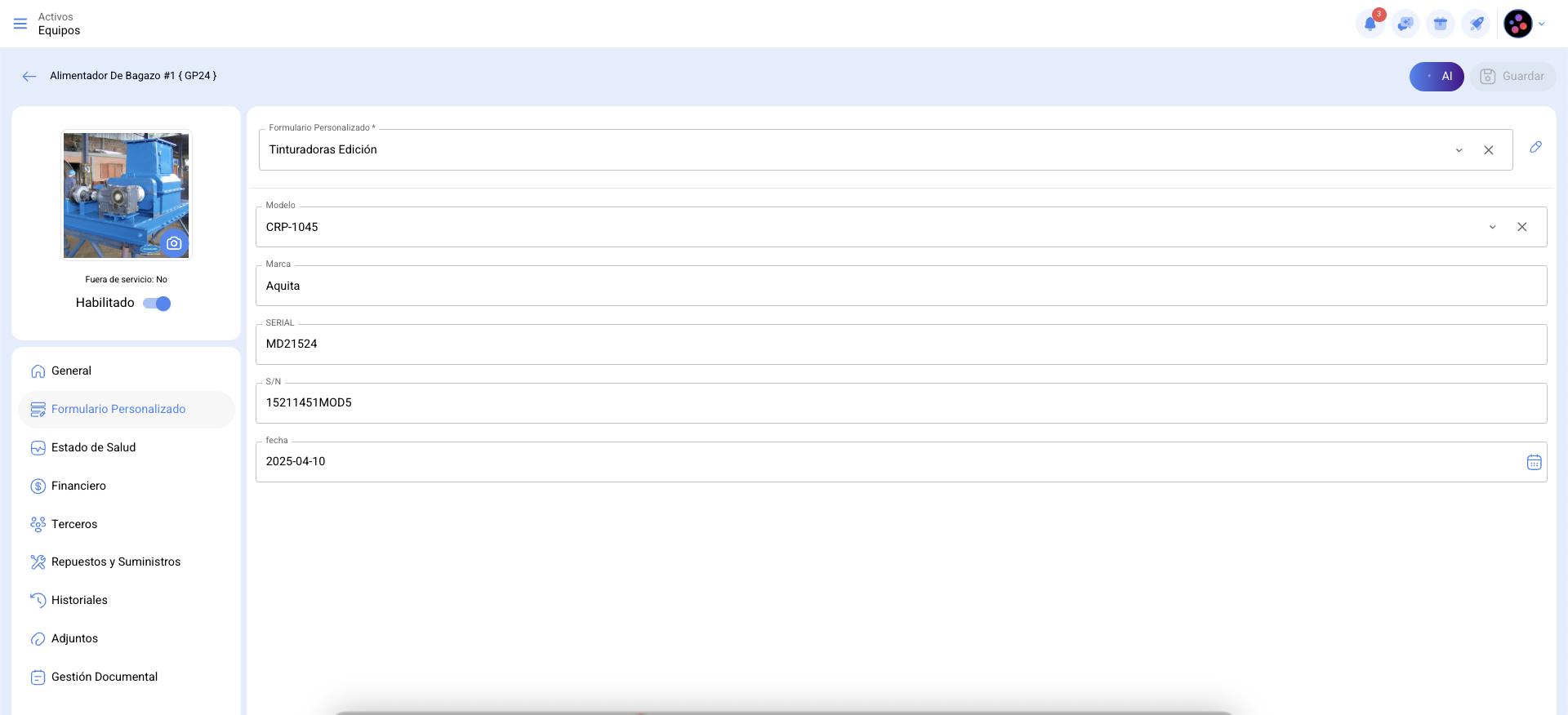The height and width of the screenshot is (715, 1568).
Task: Go back using the left arrow
Action: (29, 76)
